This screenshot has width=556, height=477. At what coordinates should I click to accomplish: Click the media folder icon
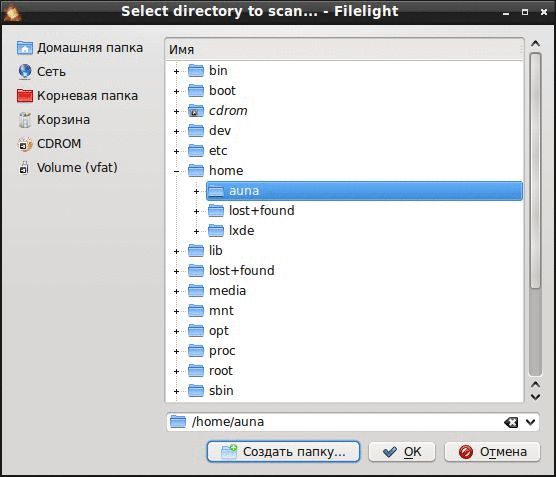(196, 291)
